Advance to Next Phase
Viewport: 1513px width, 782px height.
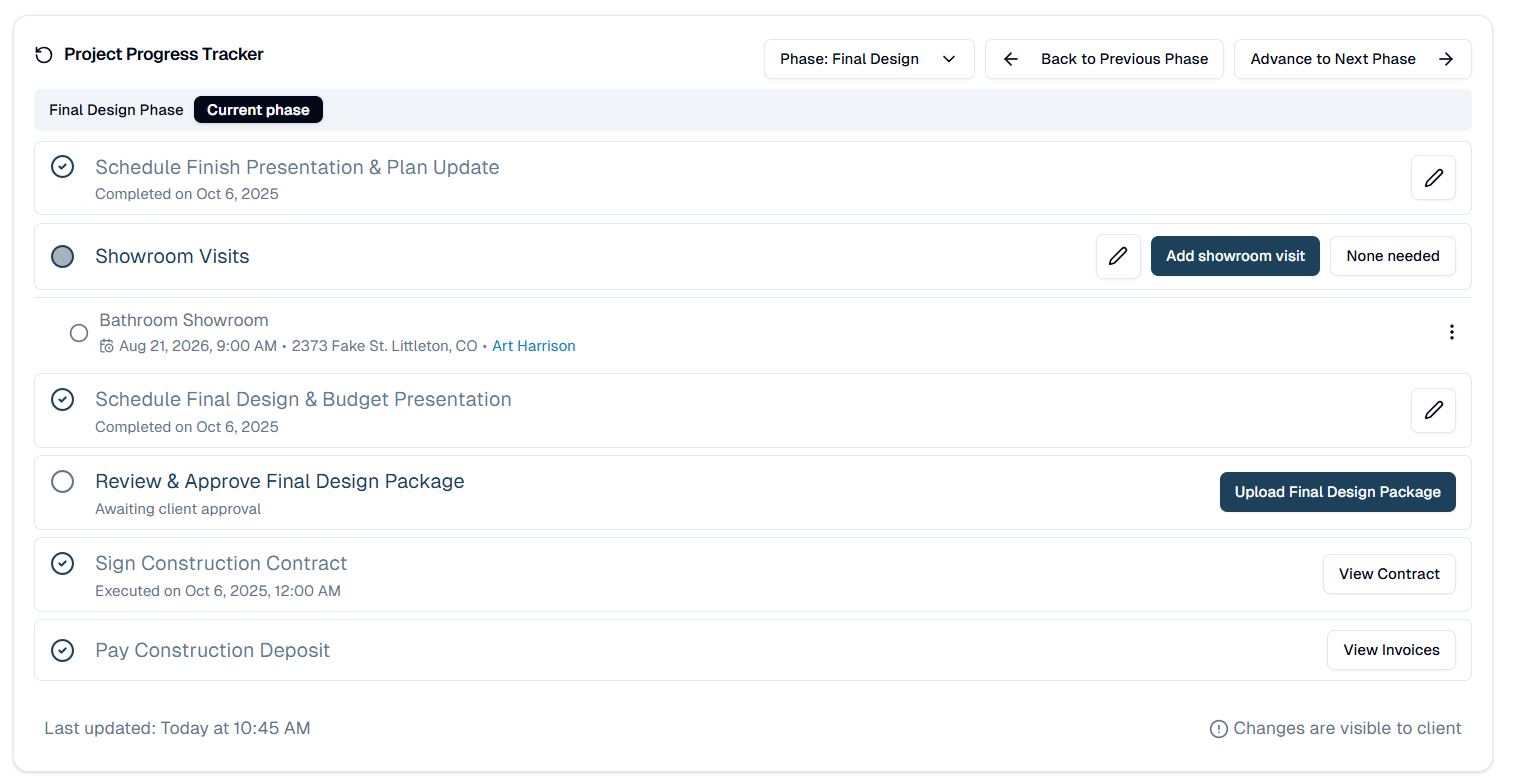point(1352,59)
